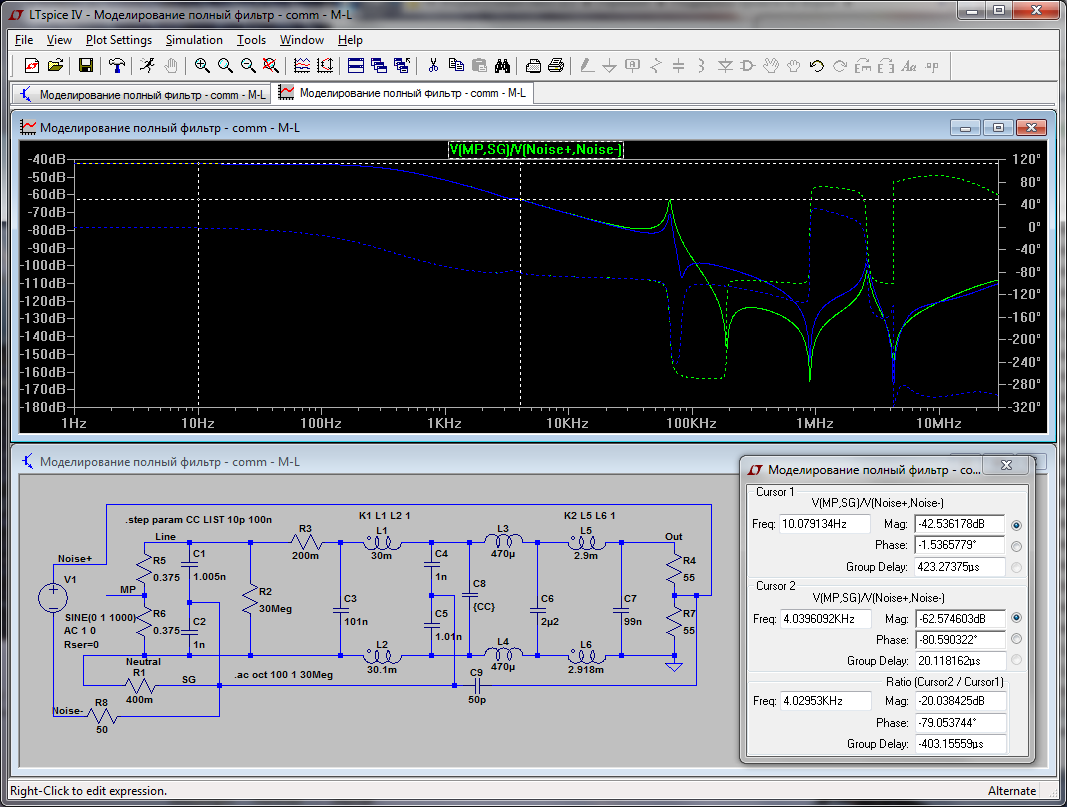Select Cursor 1 Mag radio button

click(1017, 525)
